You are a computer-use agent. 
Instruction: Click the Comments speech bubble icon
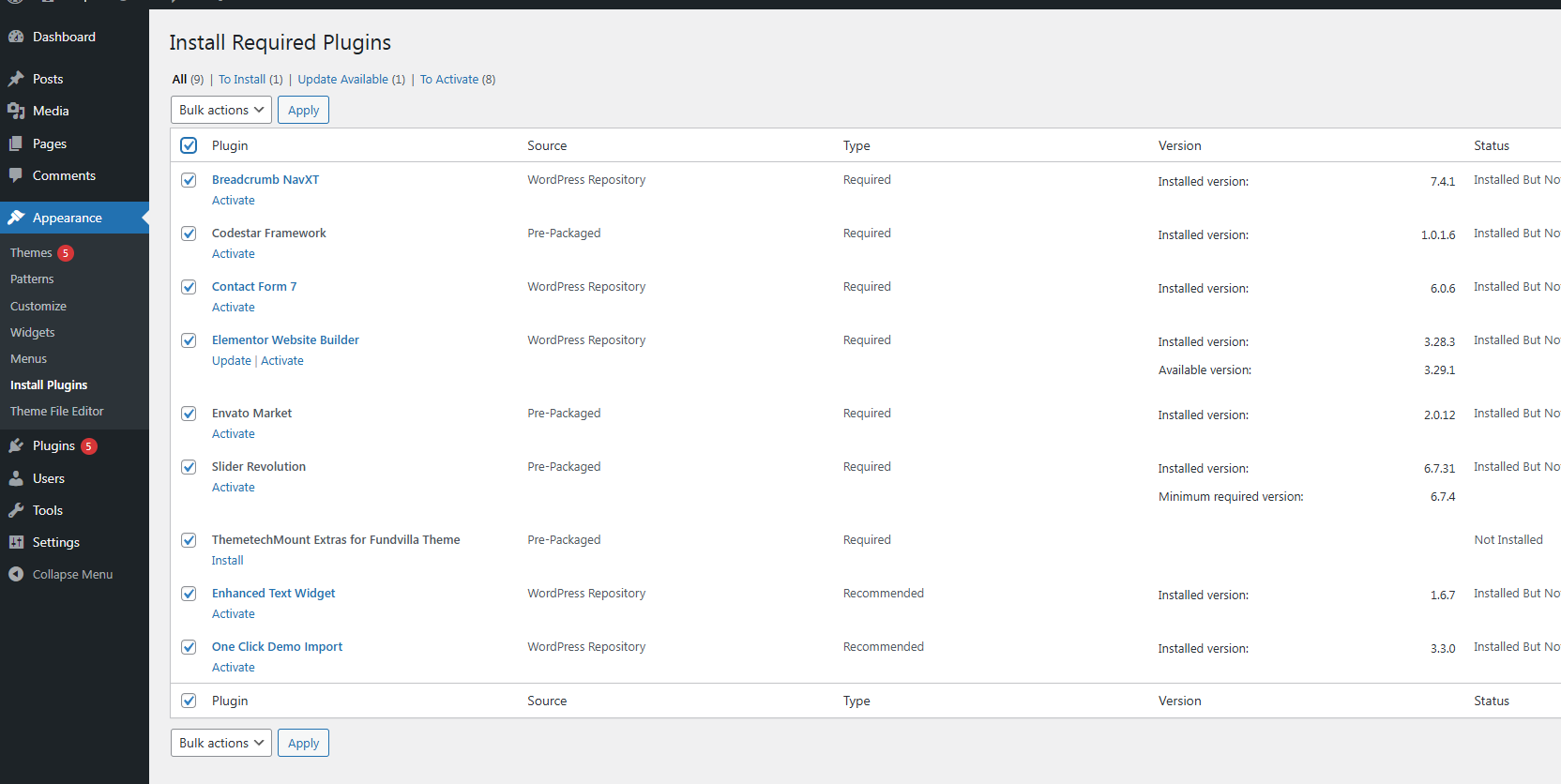(16, 175)
